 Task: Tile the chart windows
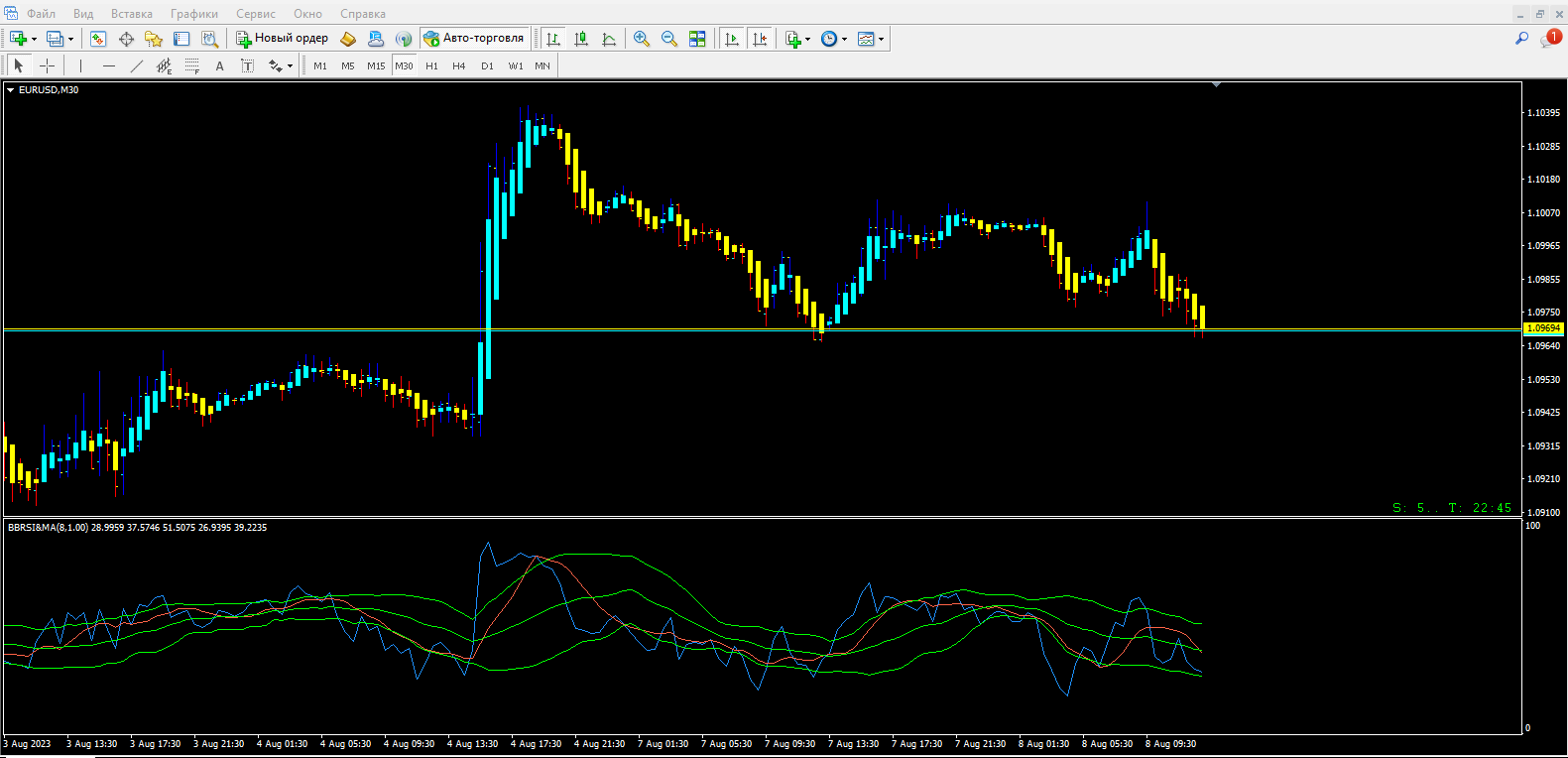(x=697, y=39)
